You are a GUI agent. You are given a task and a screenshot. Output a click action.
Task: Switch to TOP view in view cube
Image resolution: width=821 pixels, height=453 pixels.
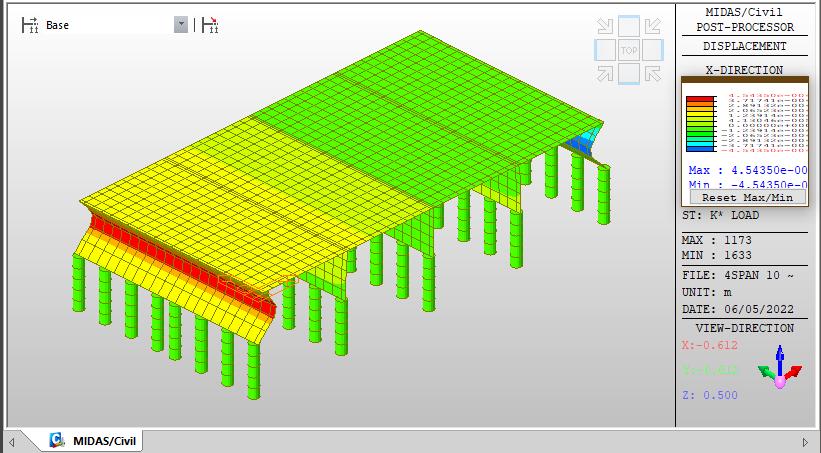click(629, 50)
